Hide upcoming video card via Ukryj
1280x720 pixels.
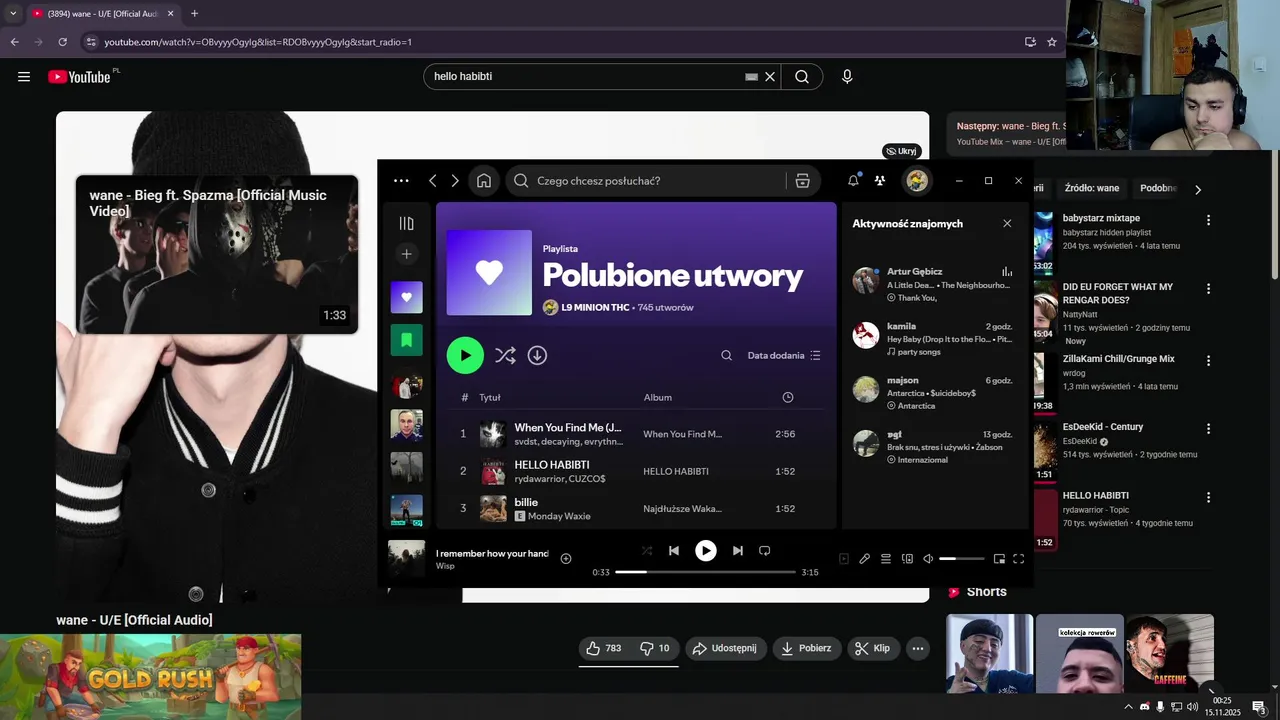[901, 151]
